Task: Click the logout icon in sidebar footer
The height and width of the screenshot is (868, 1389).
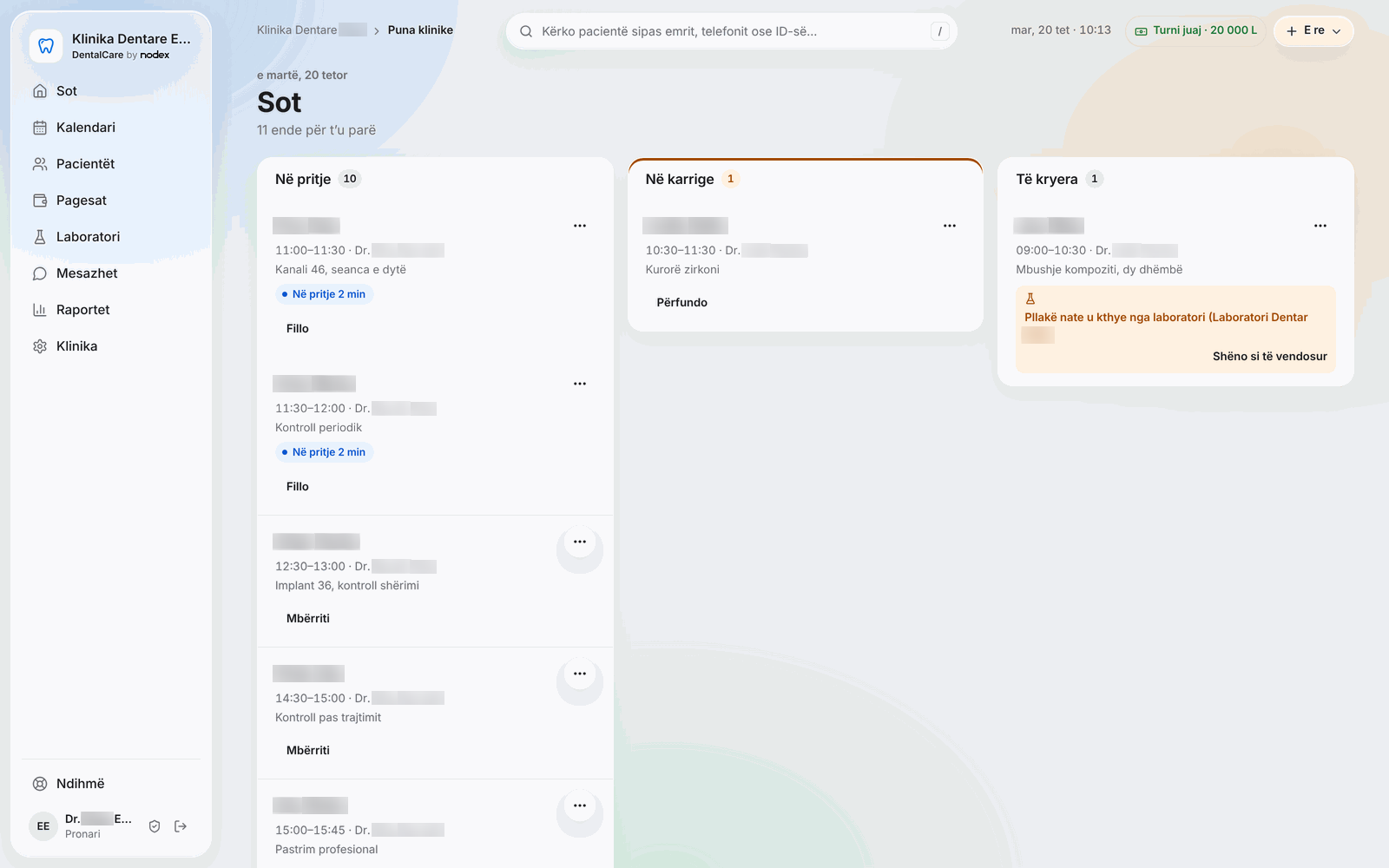Action: click(181, 826)
